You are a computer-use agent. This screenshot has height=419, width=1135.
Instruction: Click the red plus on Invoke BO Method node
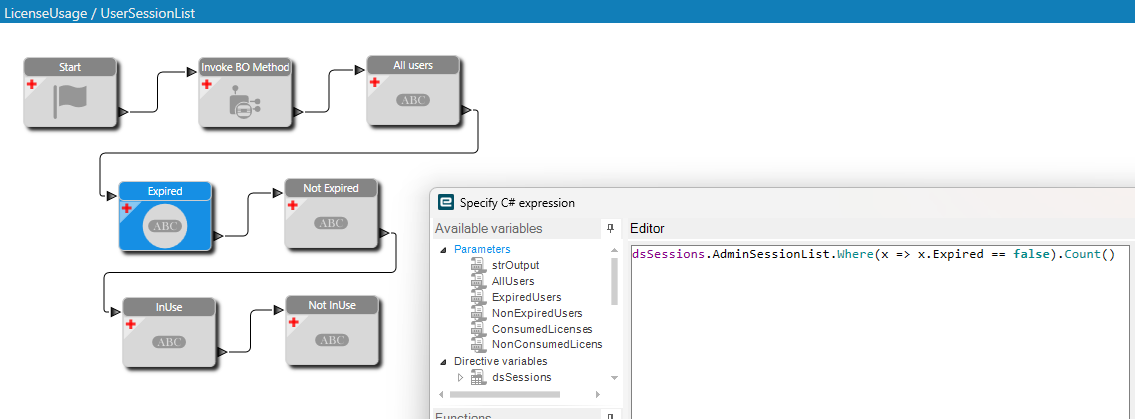pos(206,85)
